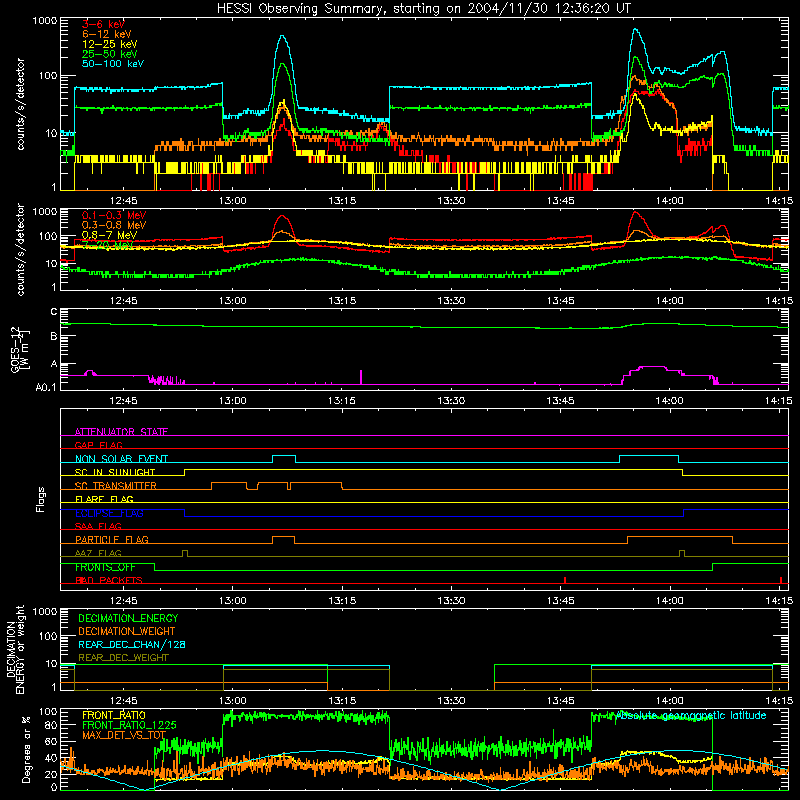Select the SAA_FLAG label
The image size is (800, 800).
coord(98,526)
